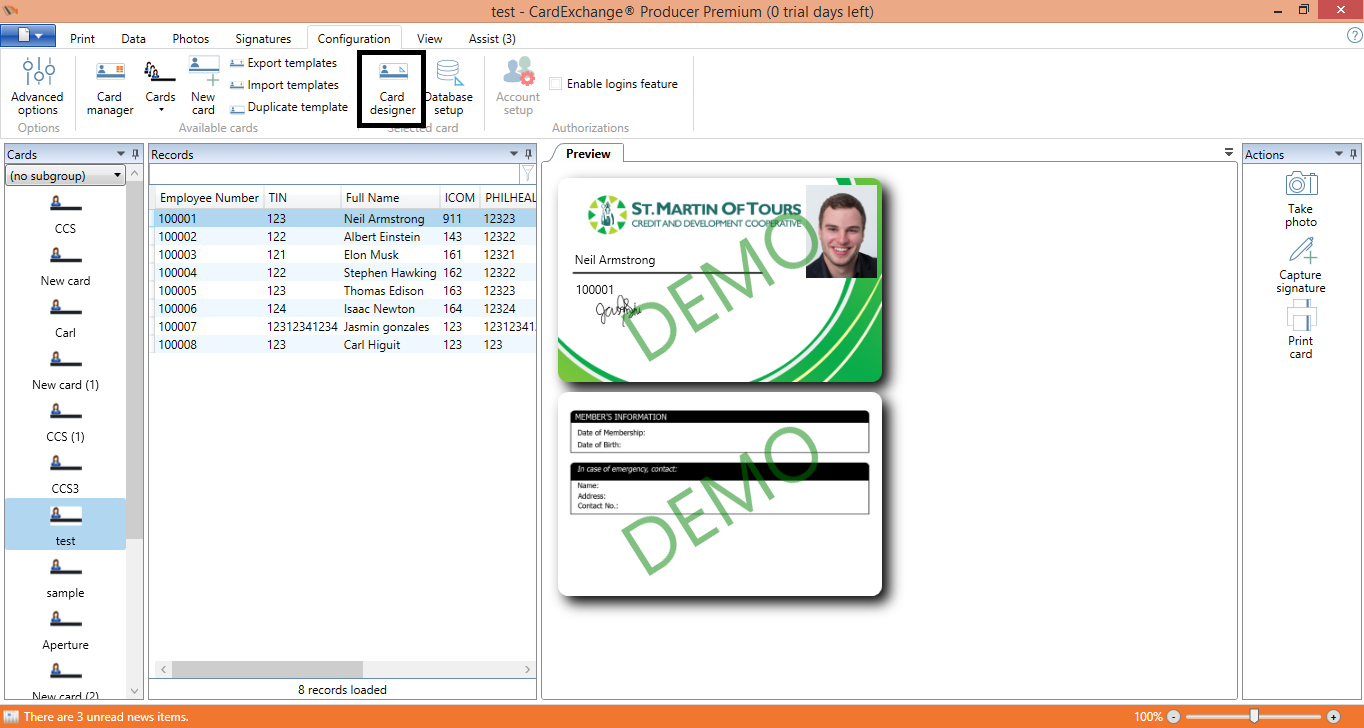Open the Preview pane dropdown arrow
The width and height of the screenshot is (1364, 728).
tap(1229, 153)
